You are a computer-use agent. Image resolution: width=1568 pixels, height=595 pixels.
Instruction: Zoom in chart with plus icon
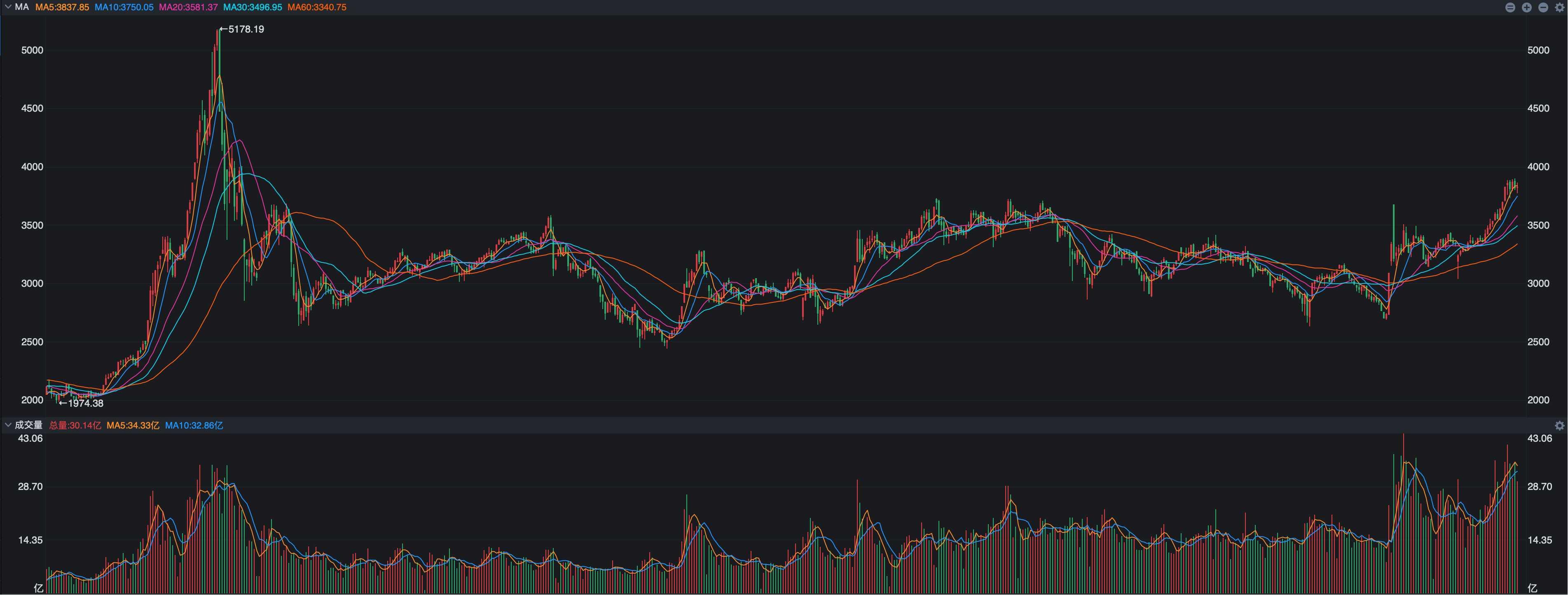pos(1527,7)
